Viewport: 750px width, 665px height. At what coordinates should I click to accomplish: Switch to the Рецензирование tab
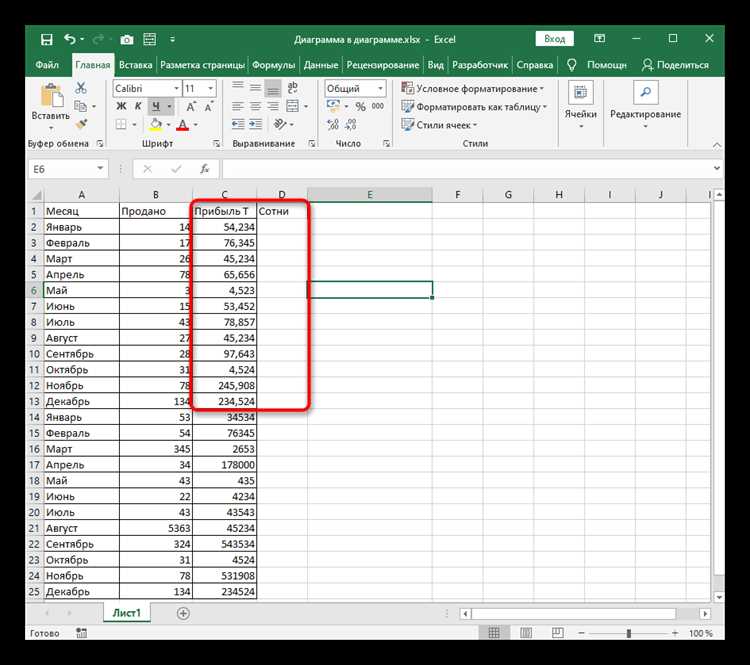(x=383, y=65)
